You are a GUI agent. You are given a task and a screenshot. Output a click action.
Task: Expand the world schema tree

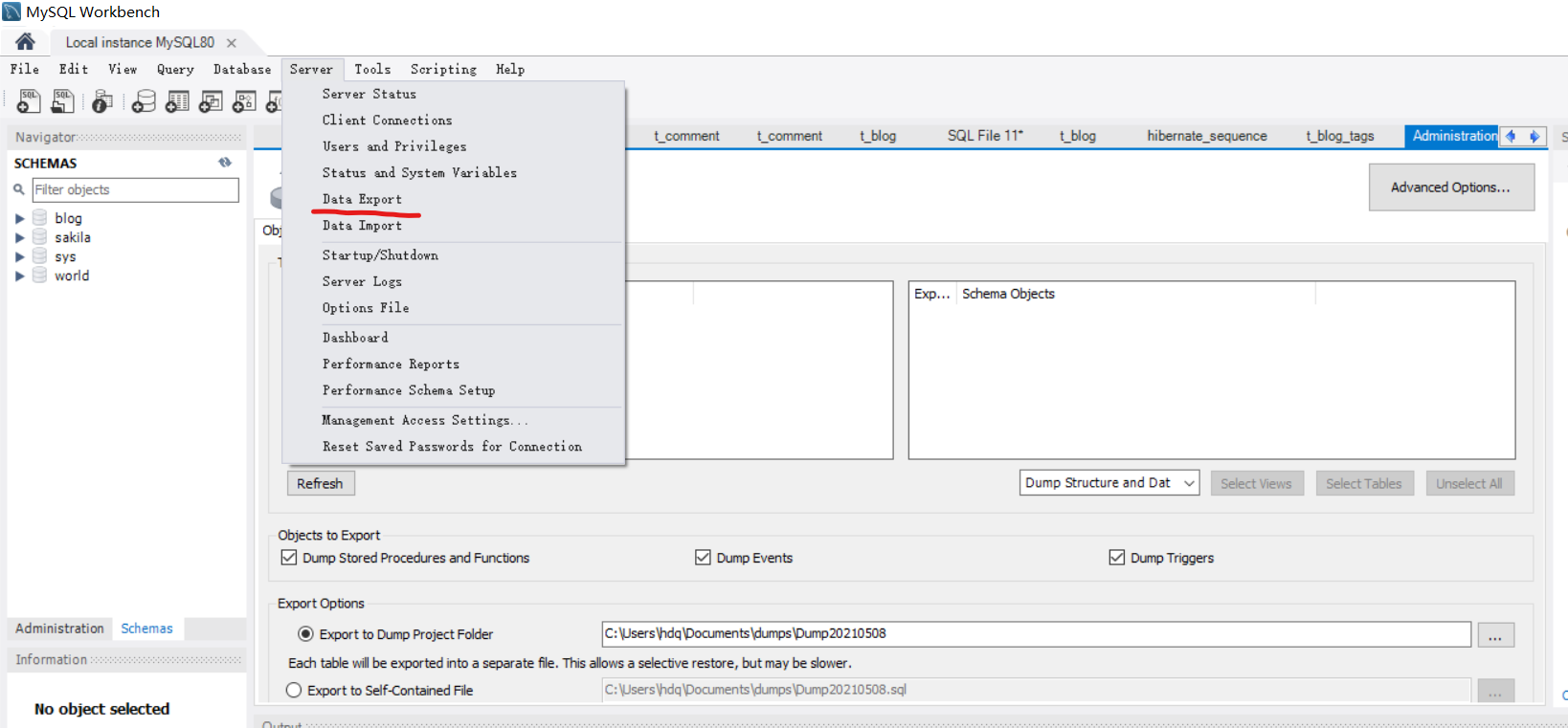click(x=19, y=276)
